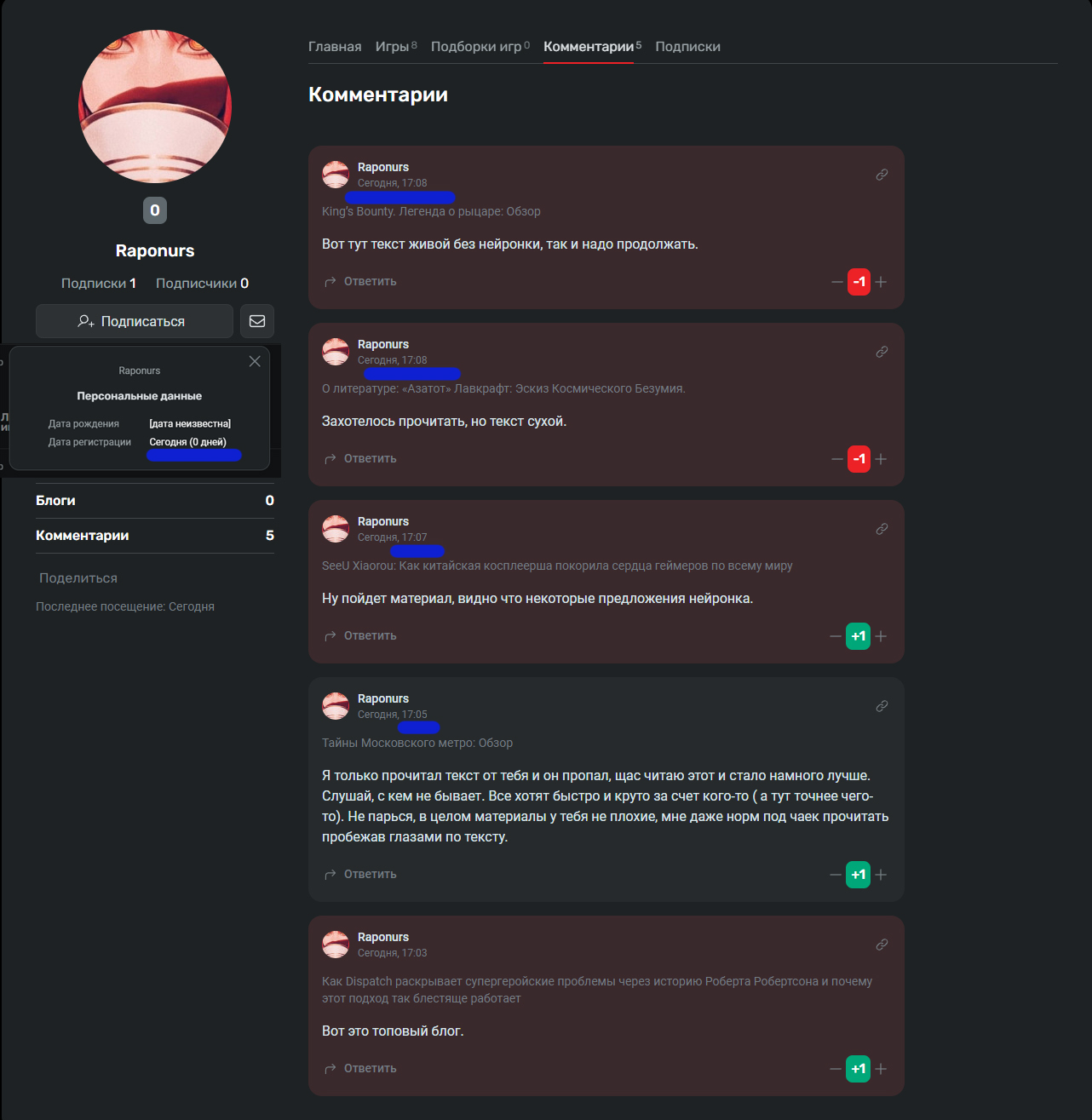Click permalink icon on SeeU Xiaorou comment
The image size is (1092, 1120).
tap(882, 529)
